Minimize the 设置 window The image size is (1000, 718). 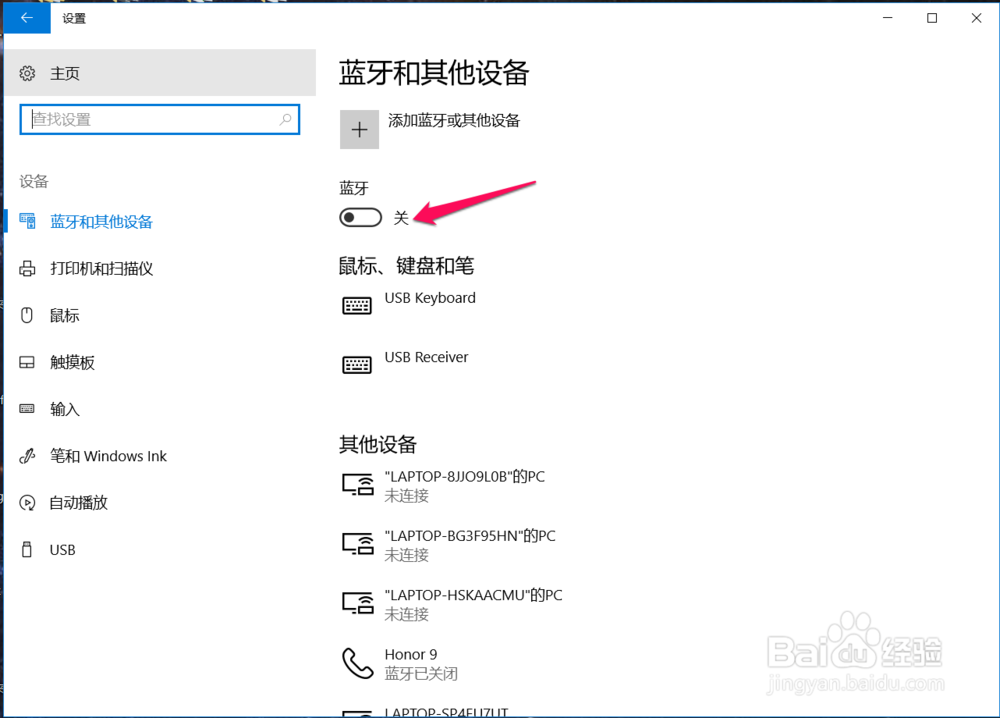(887, 18)
